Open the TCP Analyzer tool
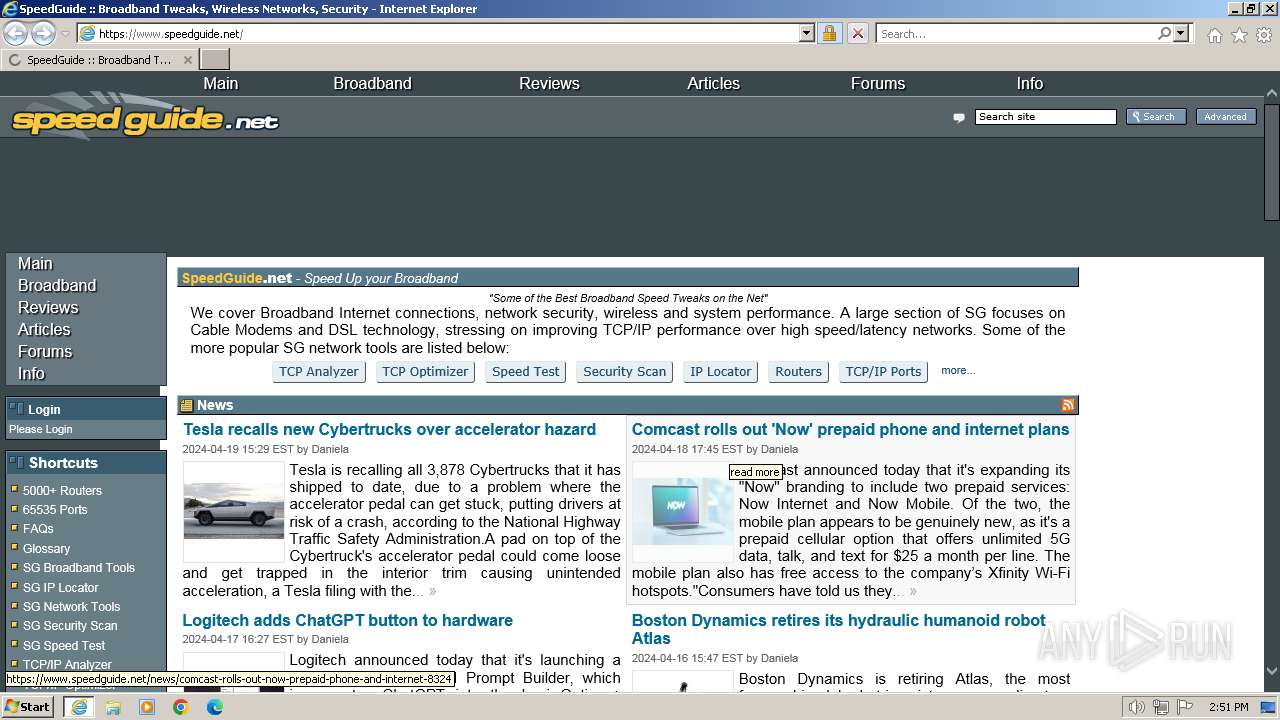This screenshot has width=1280, height=720. coord(318,371)
